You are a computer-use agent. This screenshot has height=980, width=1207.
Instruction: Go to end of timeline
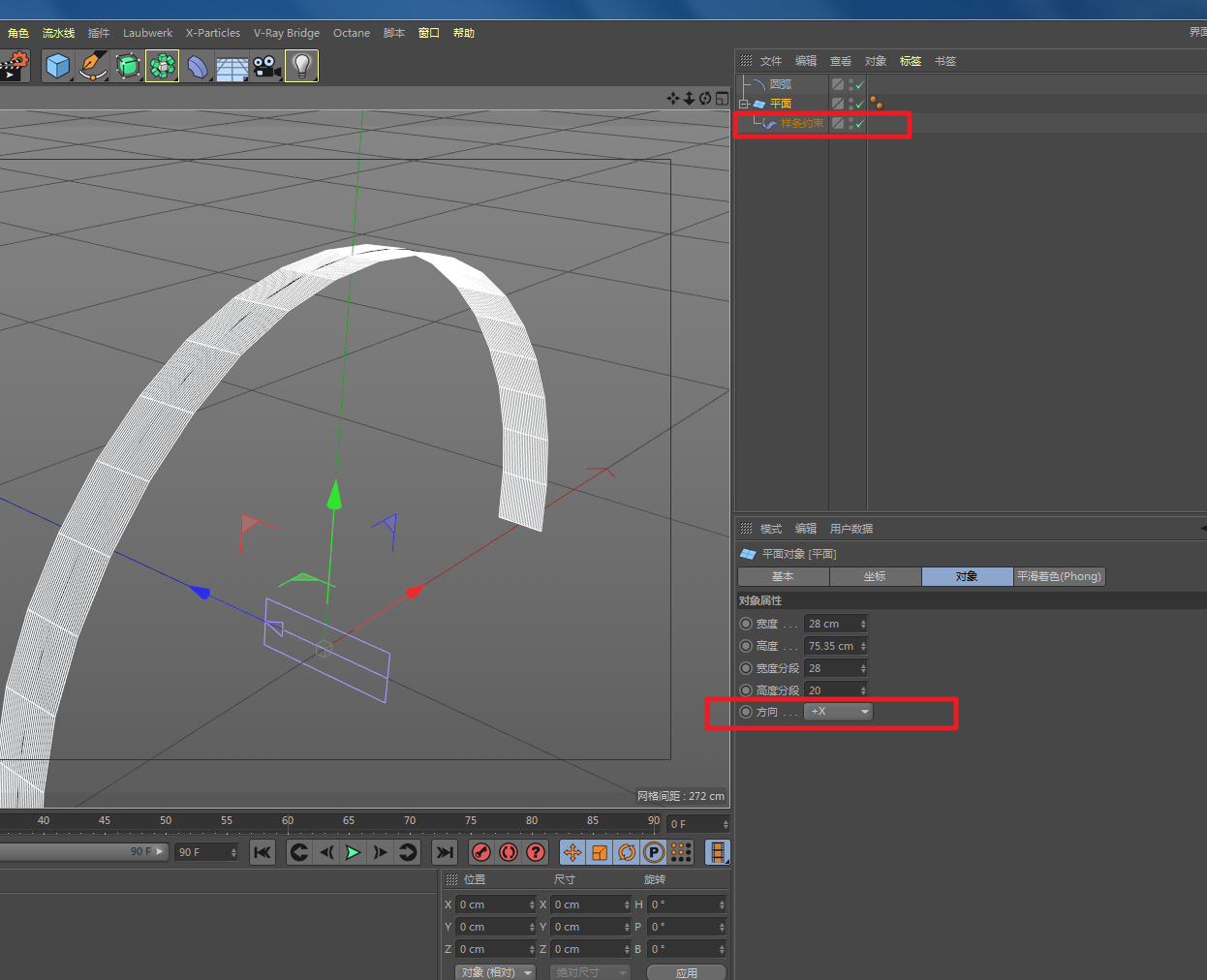(445, 852)
